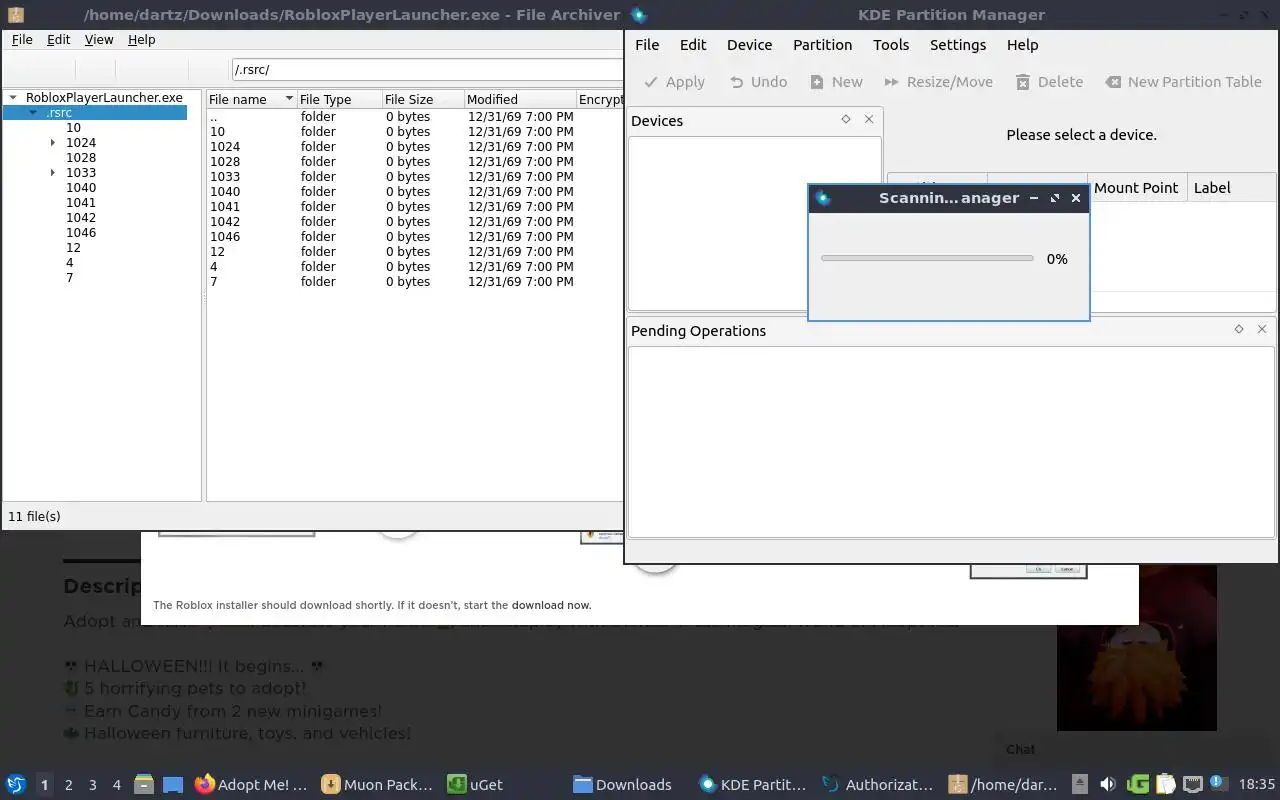Image resolution: width=1280 pixels, height=800 pixels.
Task: Click the "download now" link
Action: tap(551, 605)
